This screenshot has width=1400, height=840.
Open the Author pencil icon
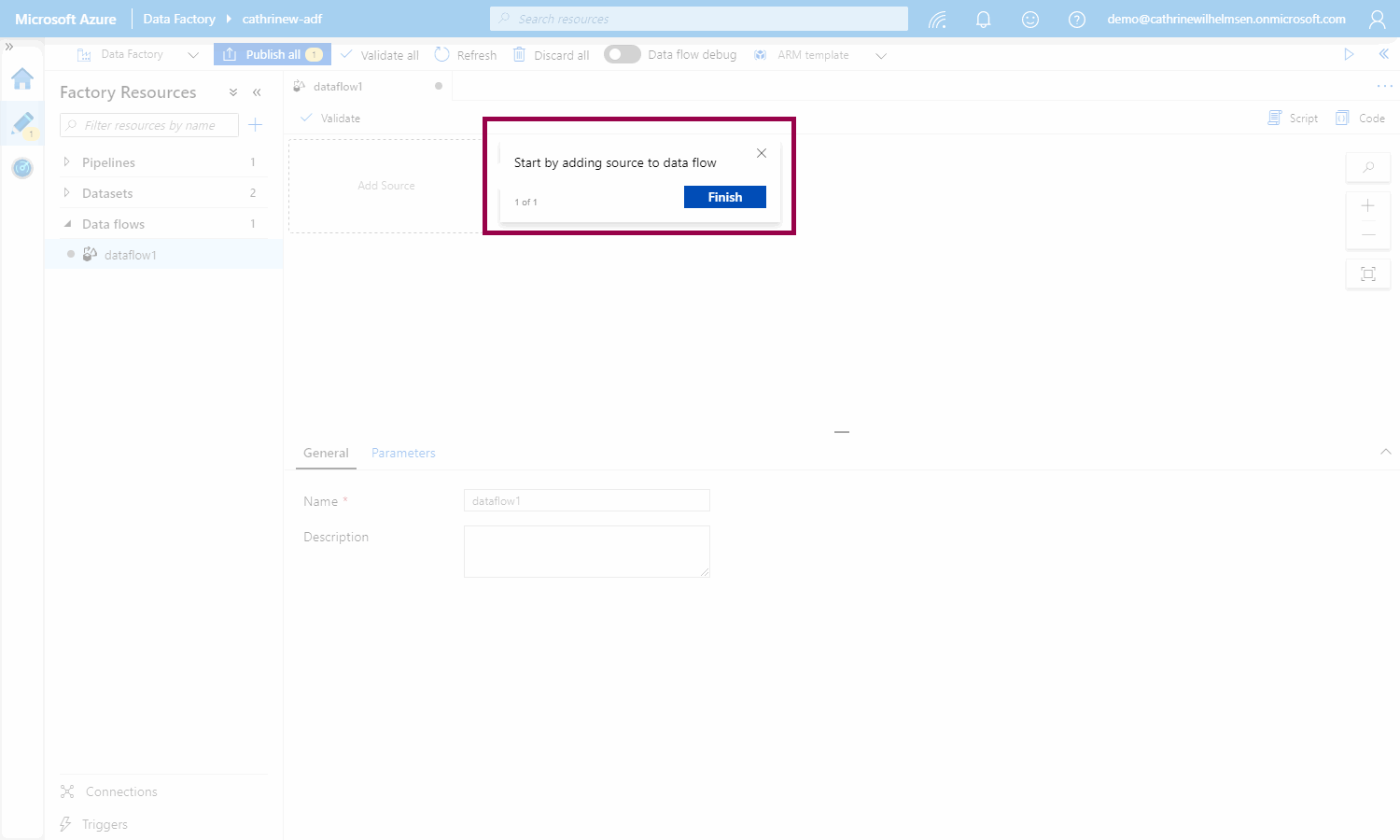[x=22, y=123]
